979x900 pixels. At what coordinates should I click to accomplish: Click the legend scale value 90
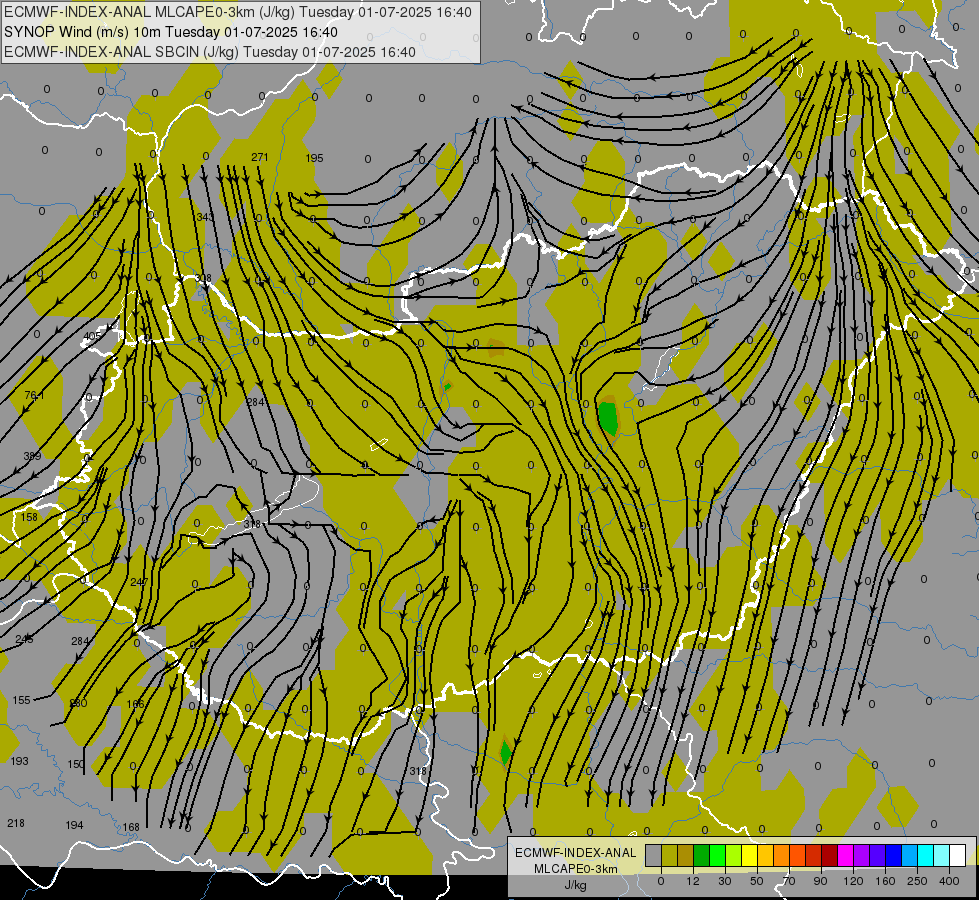click(x=820, y=881)
